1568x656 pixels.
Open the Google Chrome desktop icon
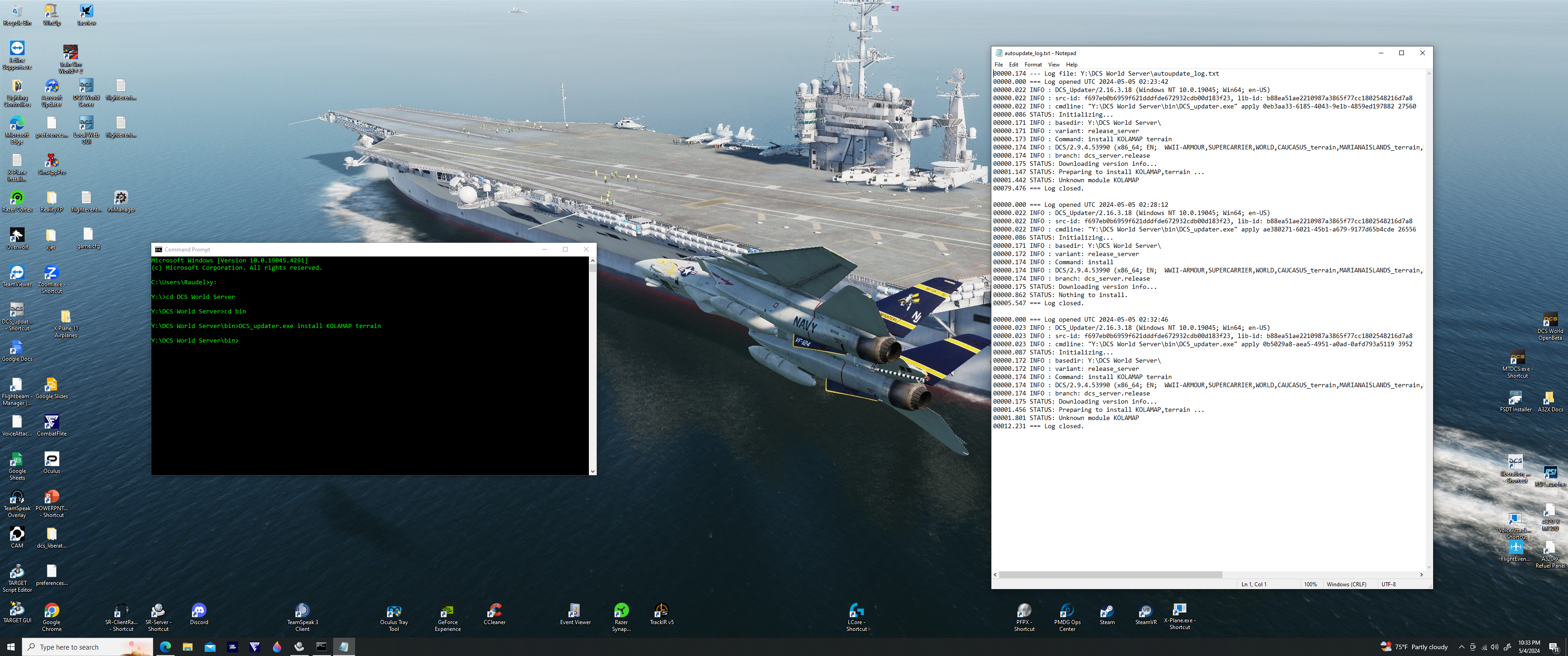click(52, 617)
